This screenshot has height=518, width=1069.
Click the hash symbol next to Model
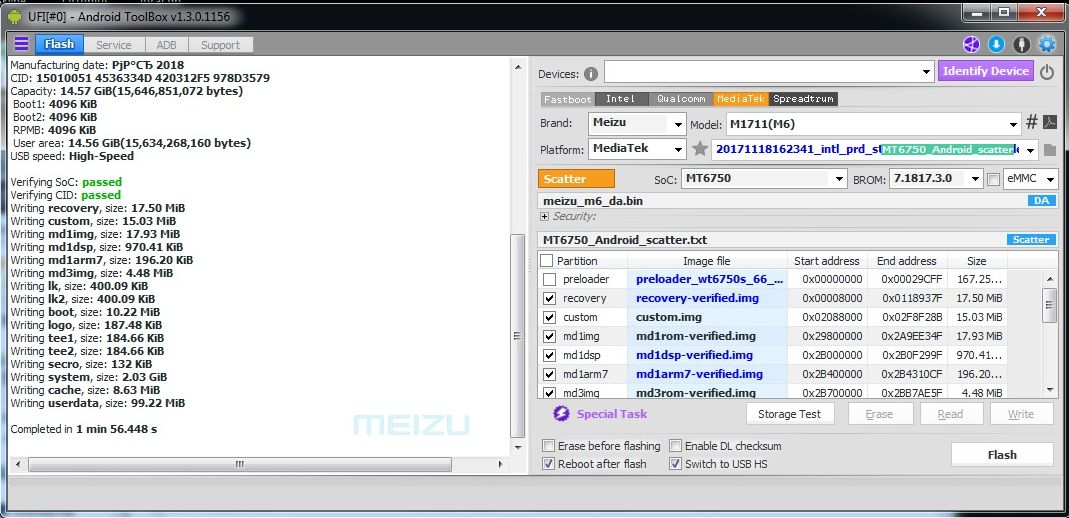pyautogui.click(x=1032, y=123)
